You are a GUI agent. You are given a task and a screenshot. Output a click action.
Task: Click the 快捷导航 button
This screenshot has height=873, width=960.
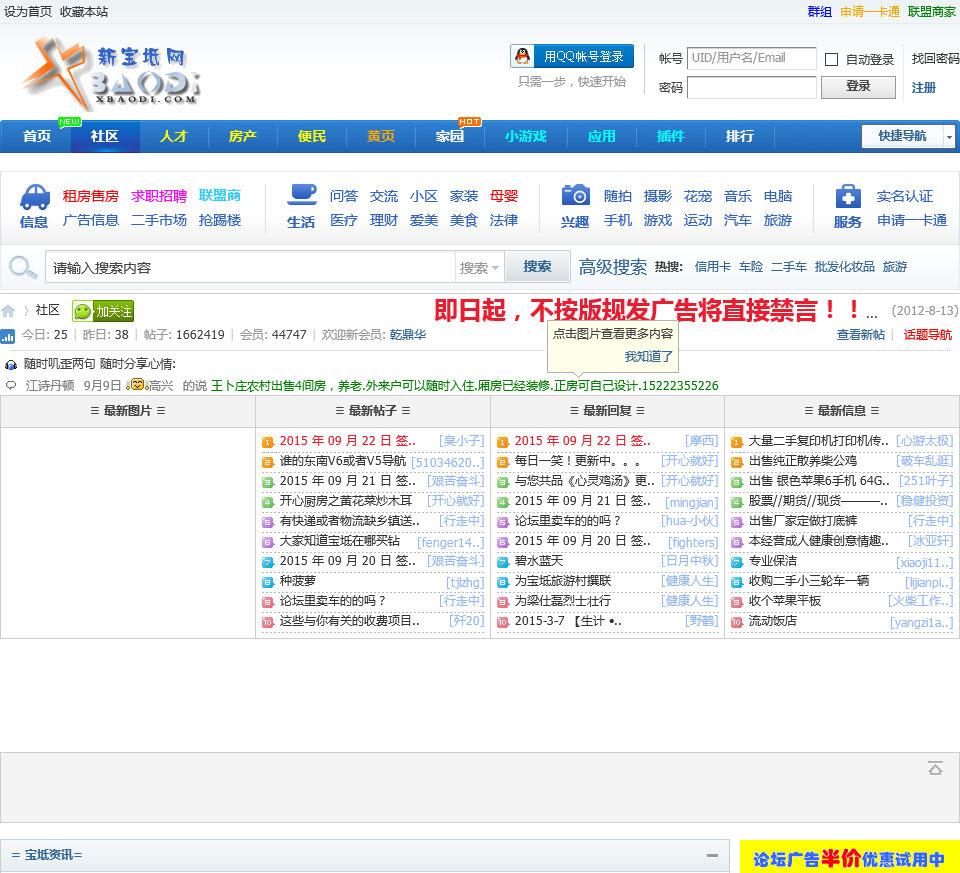(x=902, y=137)
